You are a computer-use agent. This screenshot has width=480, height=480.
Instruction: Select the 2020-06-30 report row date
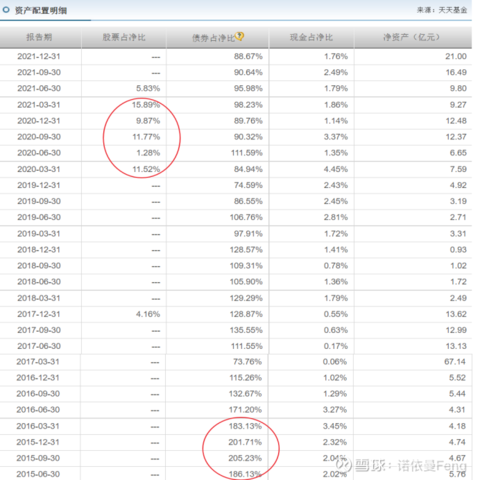click(x=39, y=153)
